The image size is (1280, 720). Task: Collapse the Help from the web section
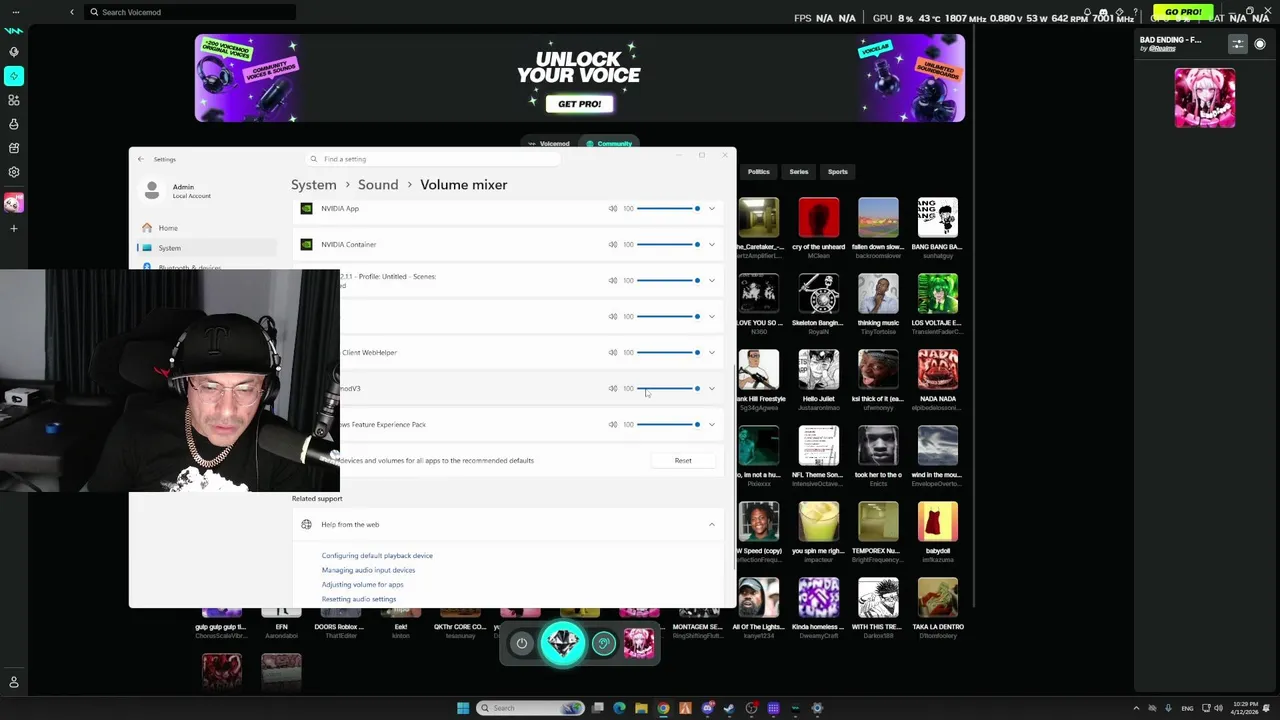click(712, 525)
